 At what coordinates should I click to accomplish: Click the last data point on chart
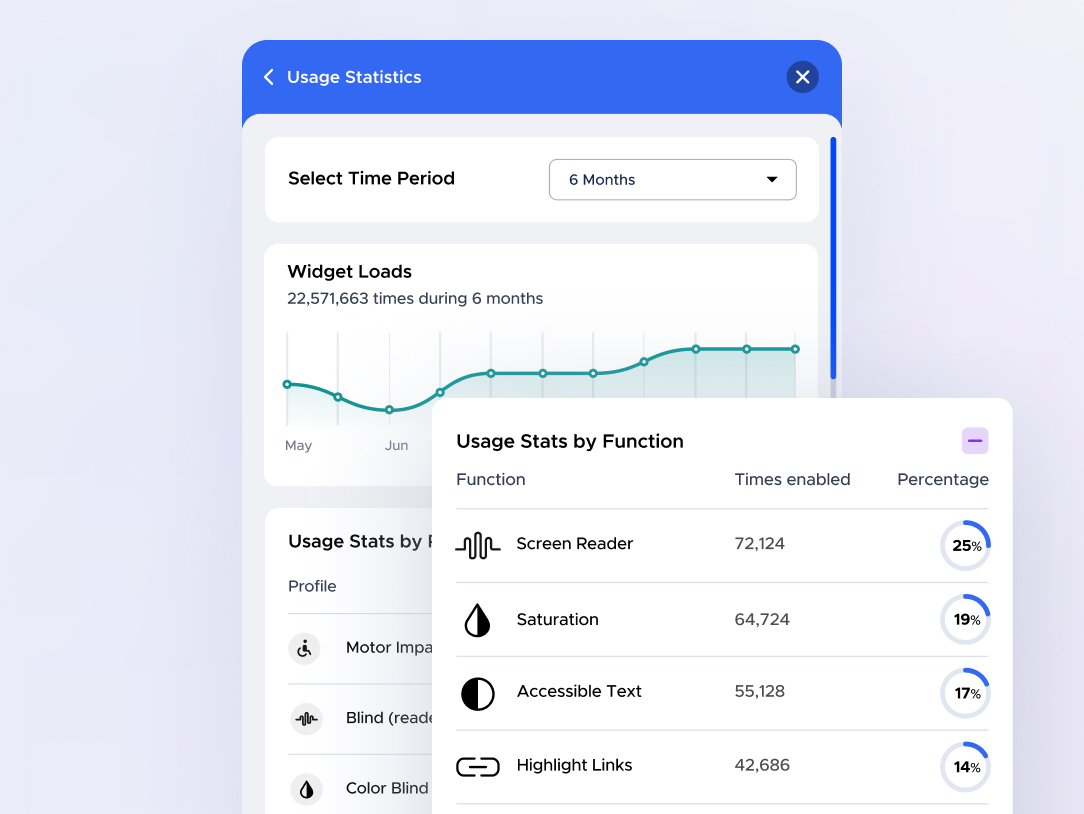(x=795, y=349)
